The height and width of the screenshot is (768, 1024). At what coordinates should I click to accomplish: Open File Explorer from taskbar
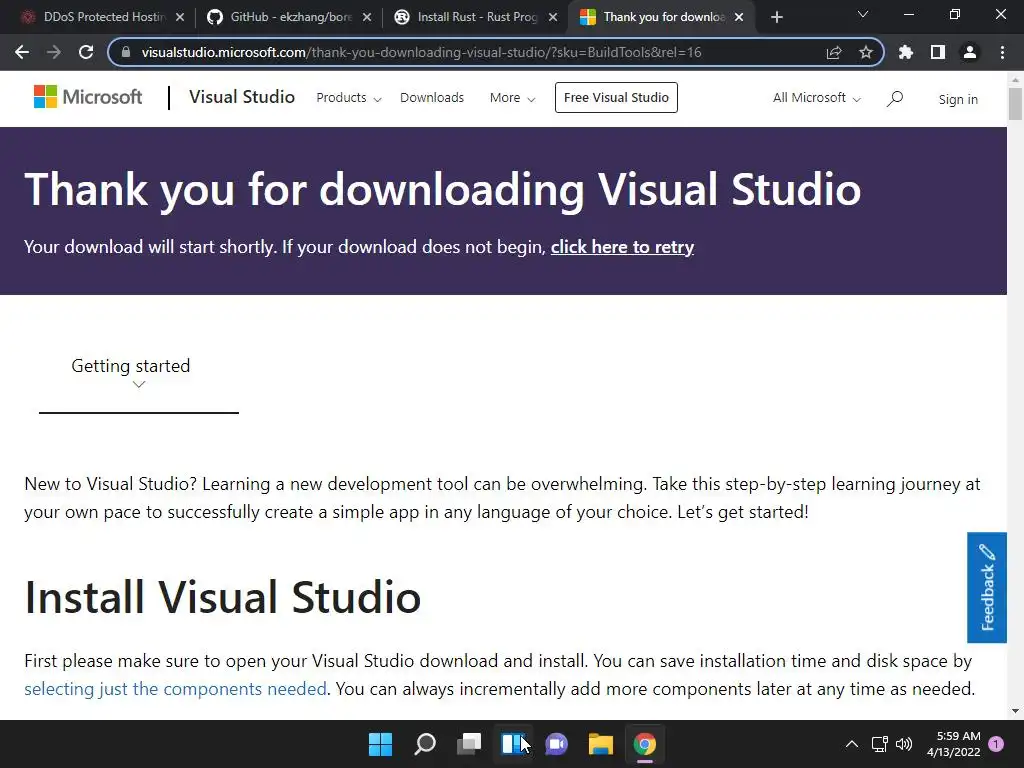(600, 744)
